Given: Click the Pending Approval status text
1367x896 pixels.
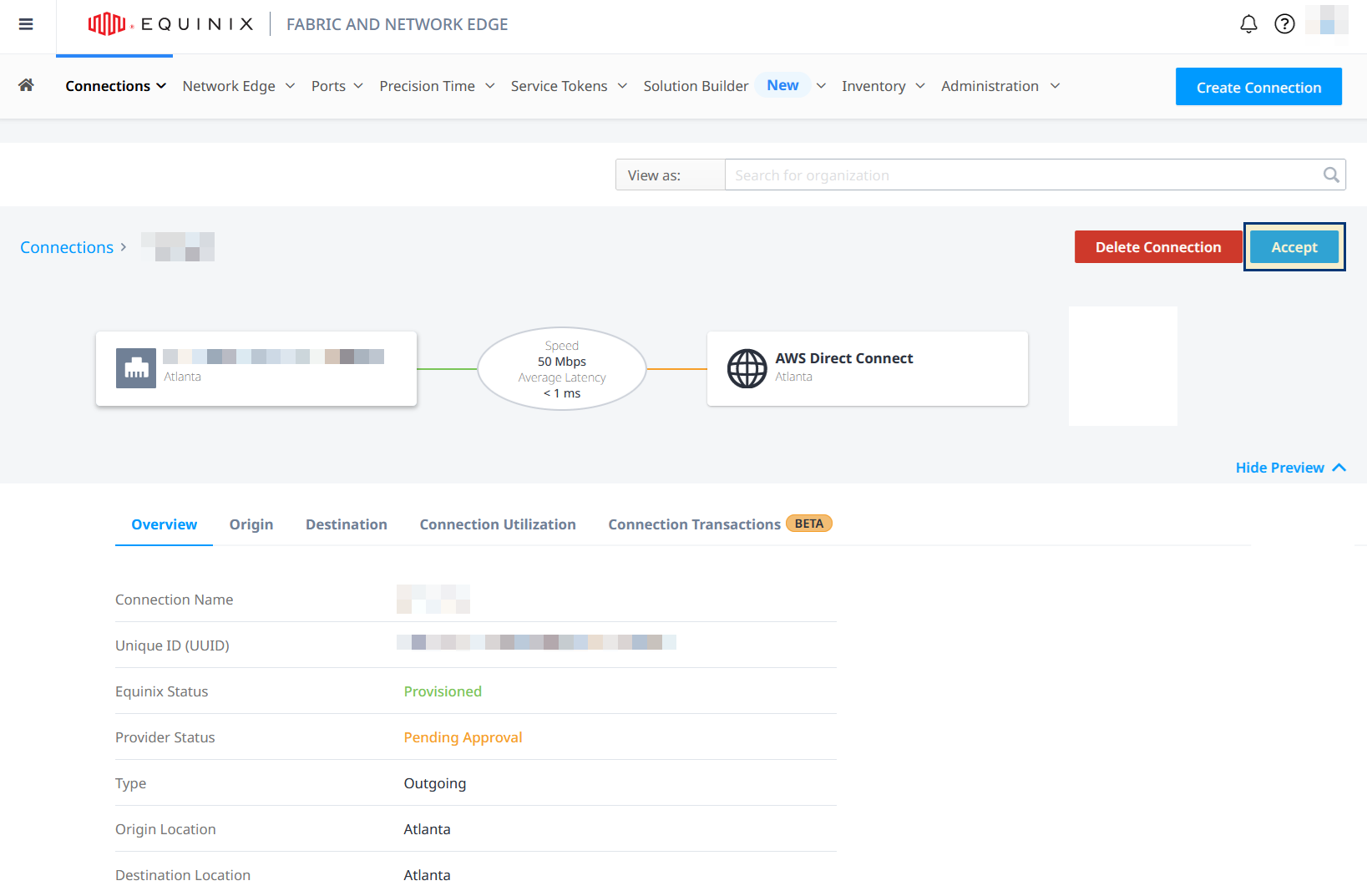Looking at the screenshot, I should [x=463, y=737].
